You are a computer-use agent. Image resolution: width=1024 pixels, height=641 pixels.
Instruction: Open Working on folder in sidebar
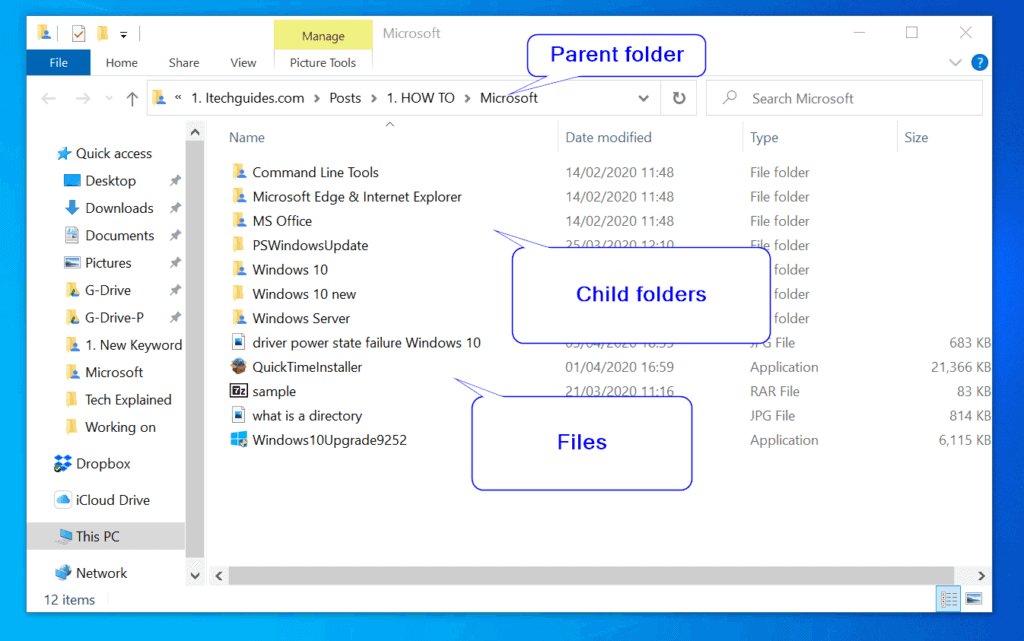[x=110, y=428]
